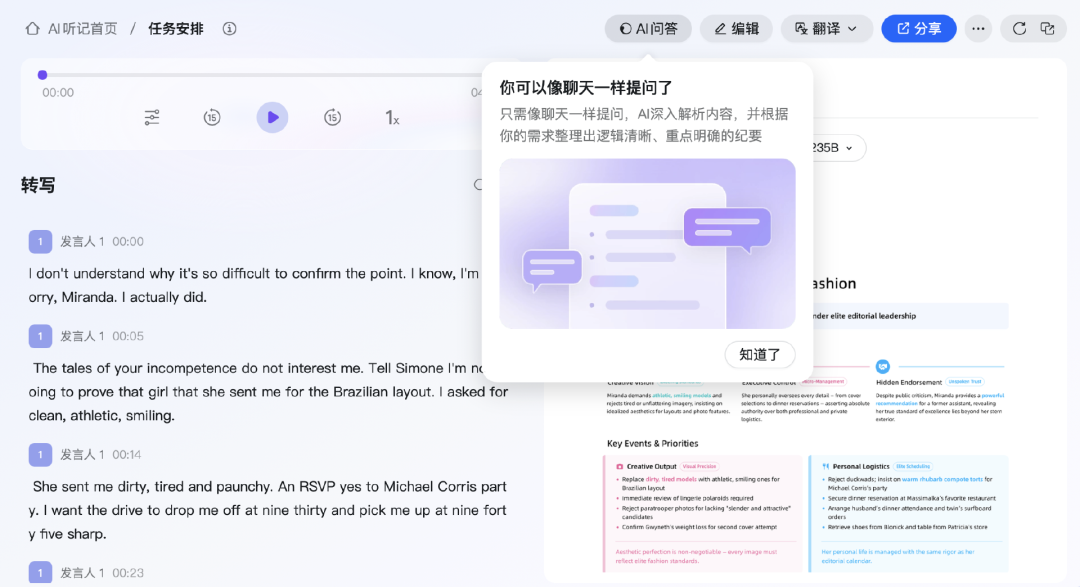Viewport: 1080px width, 587px height.
Task: Click the 编辑 edit button
Action: point(736,29)
